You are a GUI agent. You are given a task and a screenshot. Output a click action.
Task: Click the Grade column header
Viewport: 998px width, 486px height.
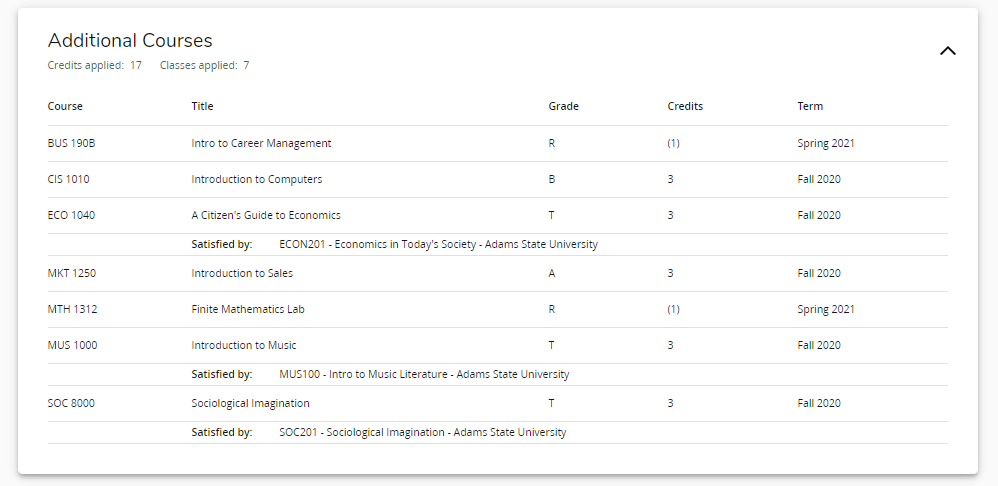pos(563,106)
